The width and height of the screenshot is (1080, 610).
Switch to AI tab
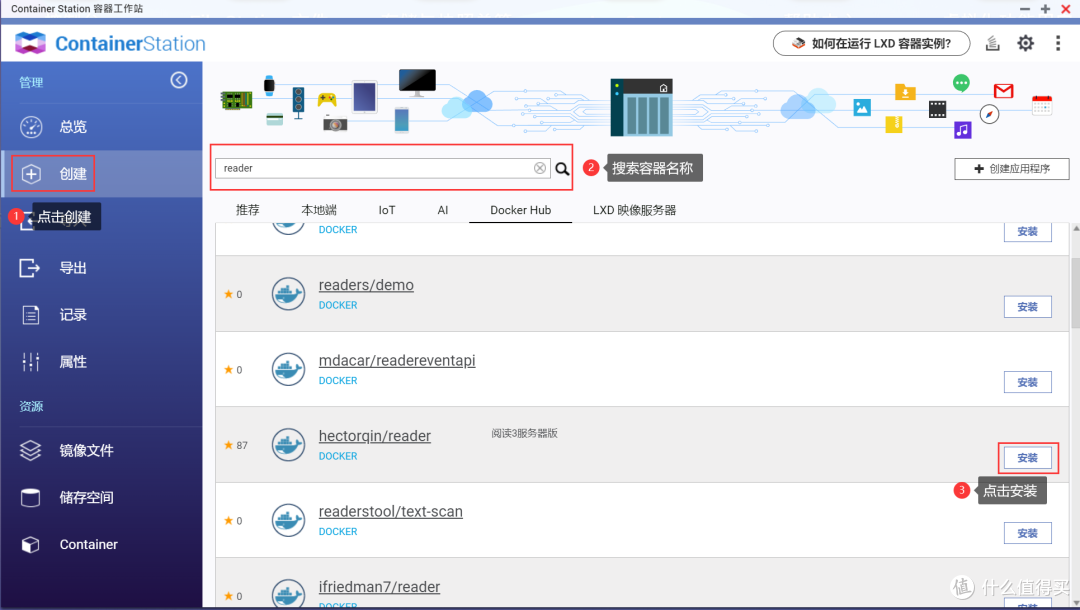pos(443,210)
